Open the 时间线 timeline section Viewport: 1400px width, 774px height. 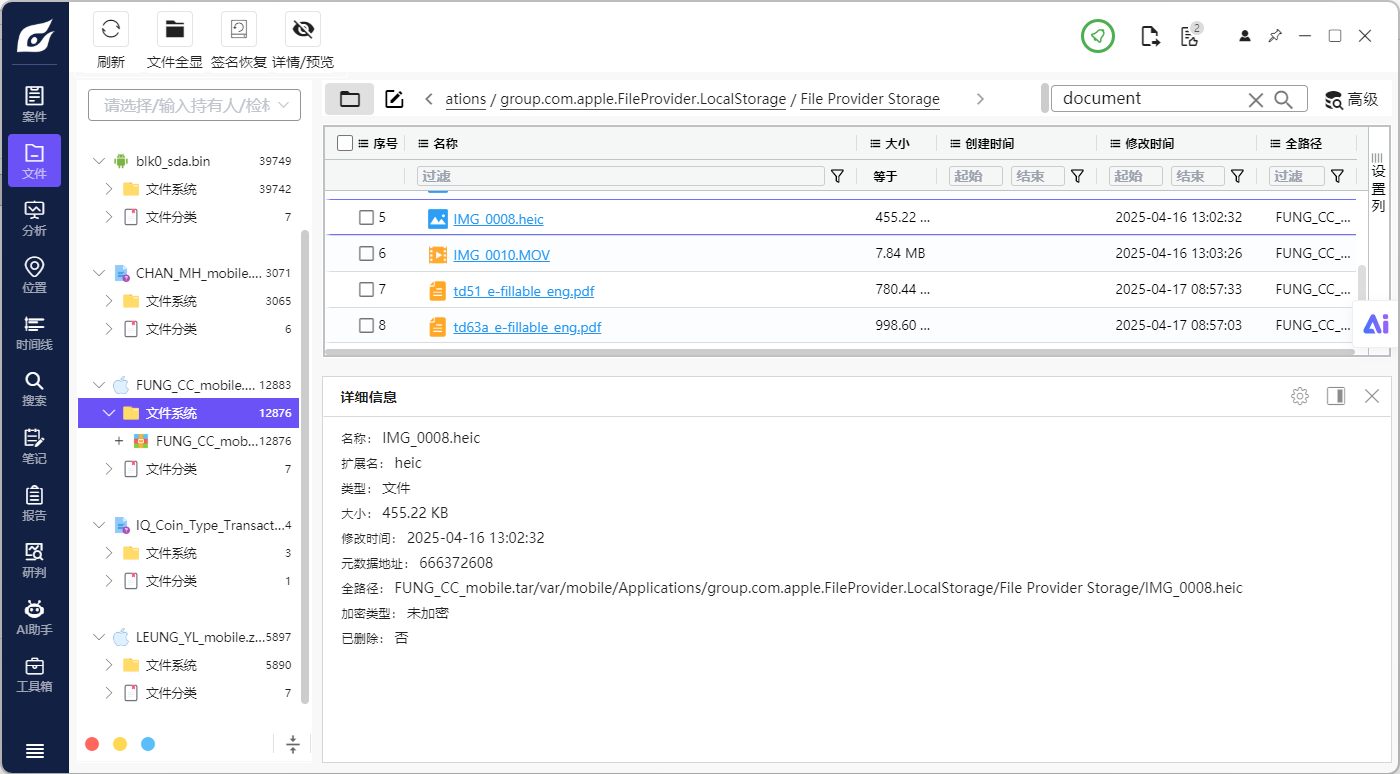[x=34, y=332]
